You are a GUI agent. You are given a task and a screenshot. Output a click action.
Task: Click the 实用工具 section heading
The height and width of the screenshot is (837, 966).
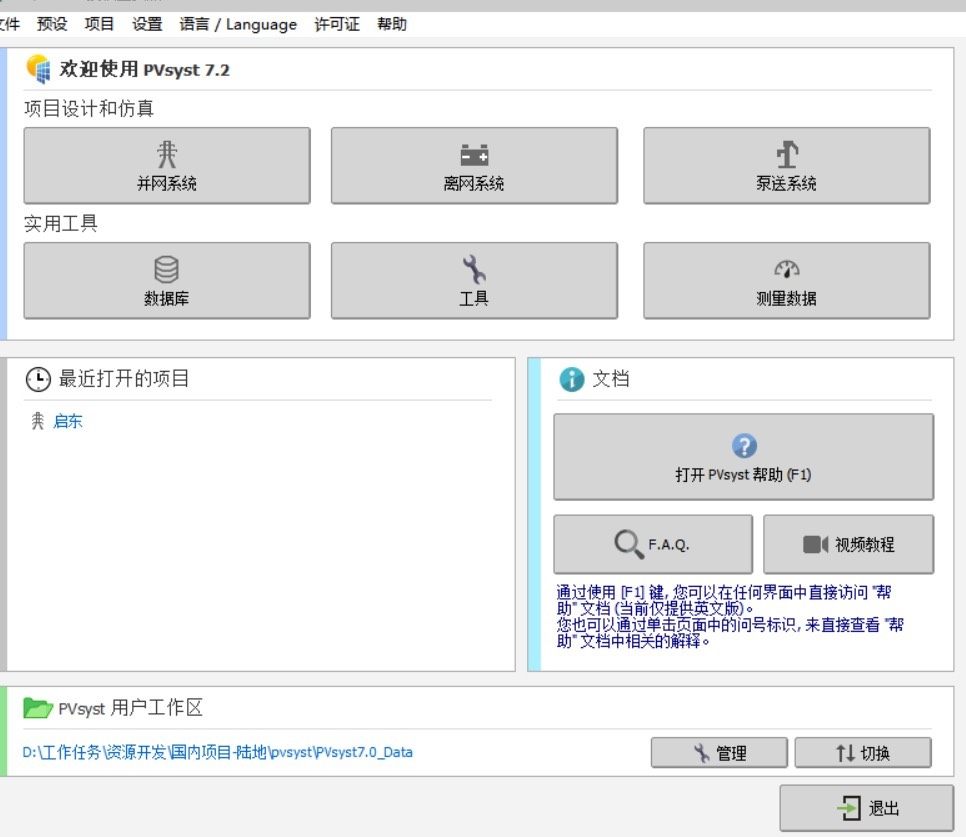pyautogui.click(x=61, y=223)
